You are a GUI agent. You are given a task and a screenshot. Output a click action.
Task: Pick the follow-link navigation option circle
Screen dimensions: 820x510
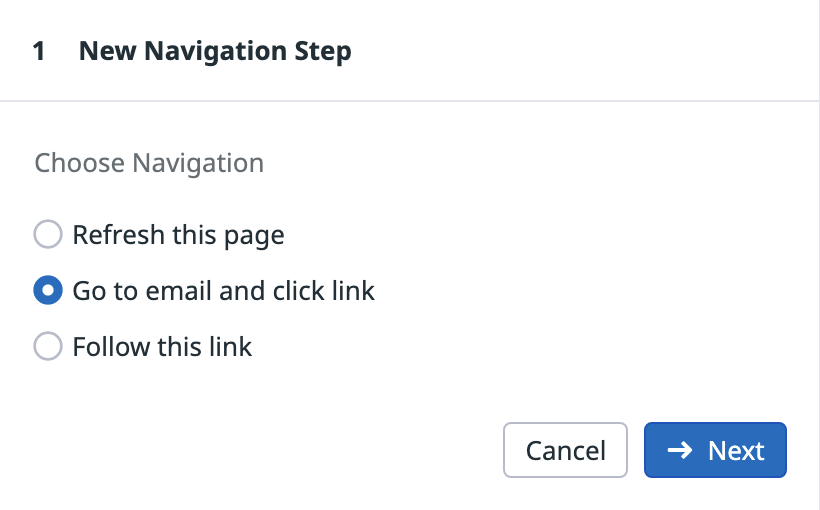[x=47, y=347]
